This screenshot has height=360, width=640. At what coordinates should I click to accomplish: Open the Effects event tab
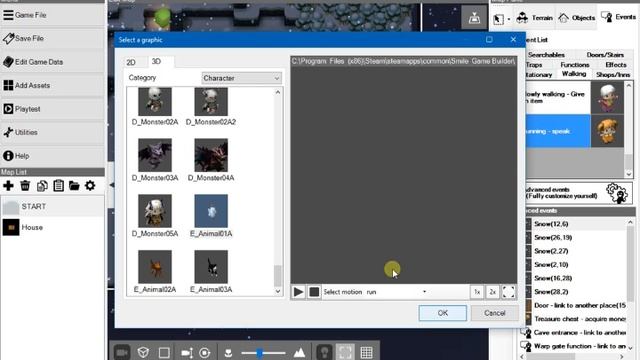pyautogui.click(x=616, y=65)
